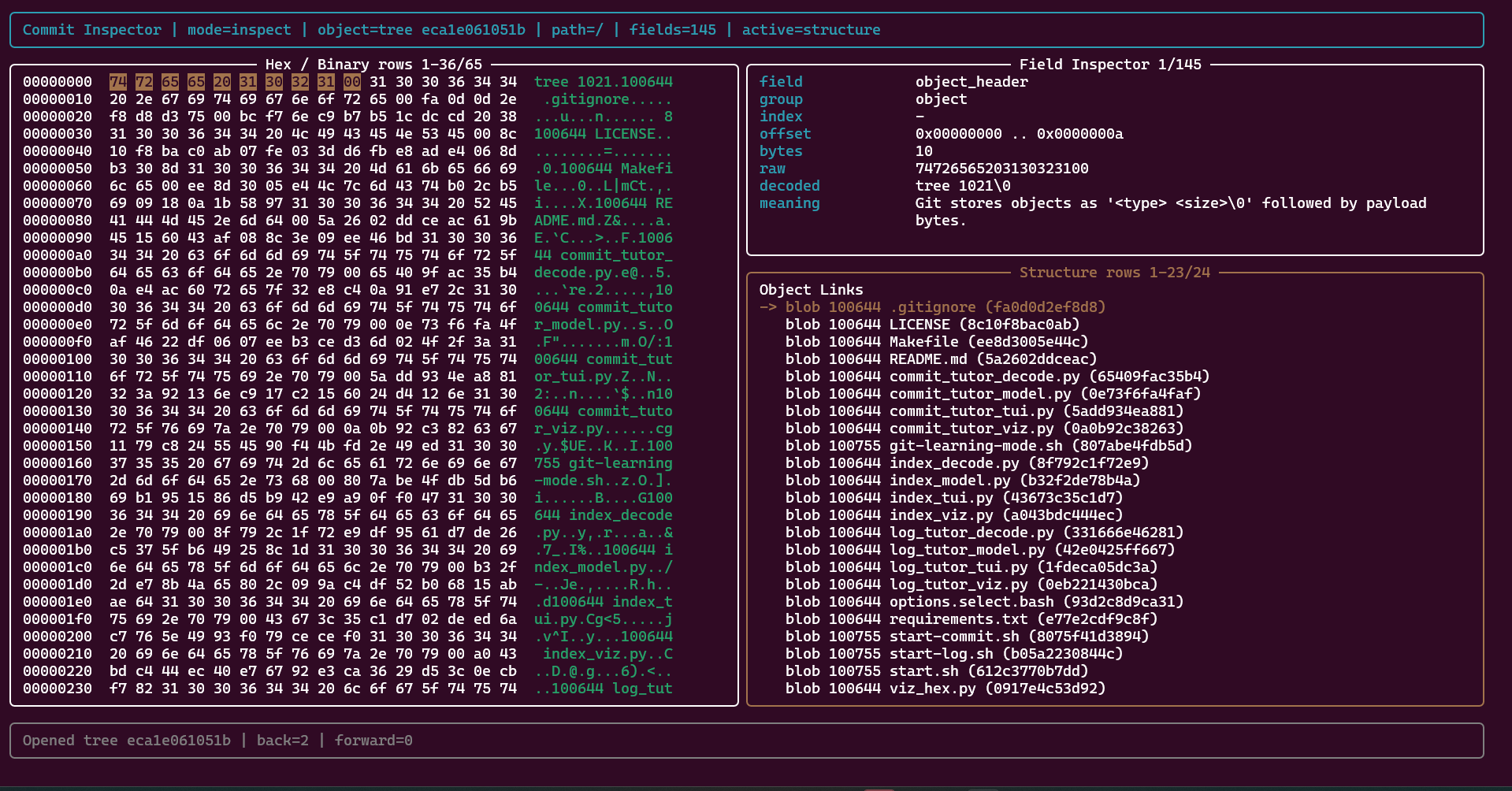Click the hex offset 00000230 row label

click(x=58, y=689)
